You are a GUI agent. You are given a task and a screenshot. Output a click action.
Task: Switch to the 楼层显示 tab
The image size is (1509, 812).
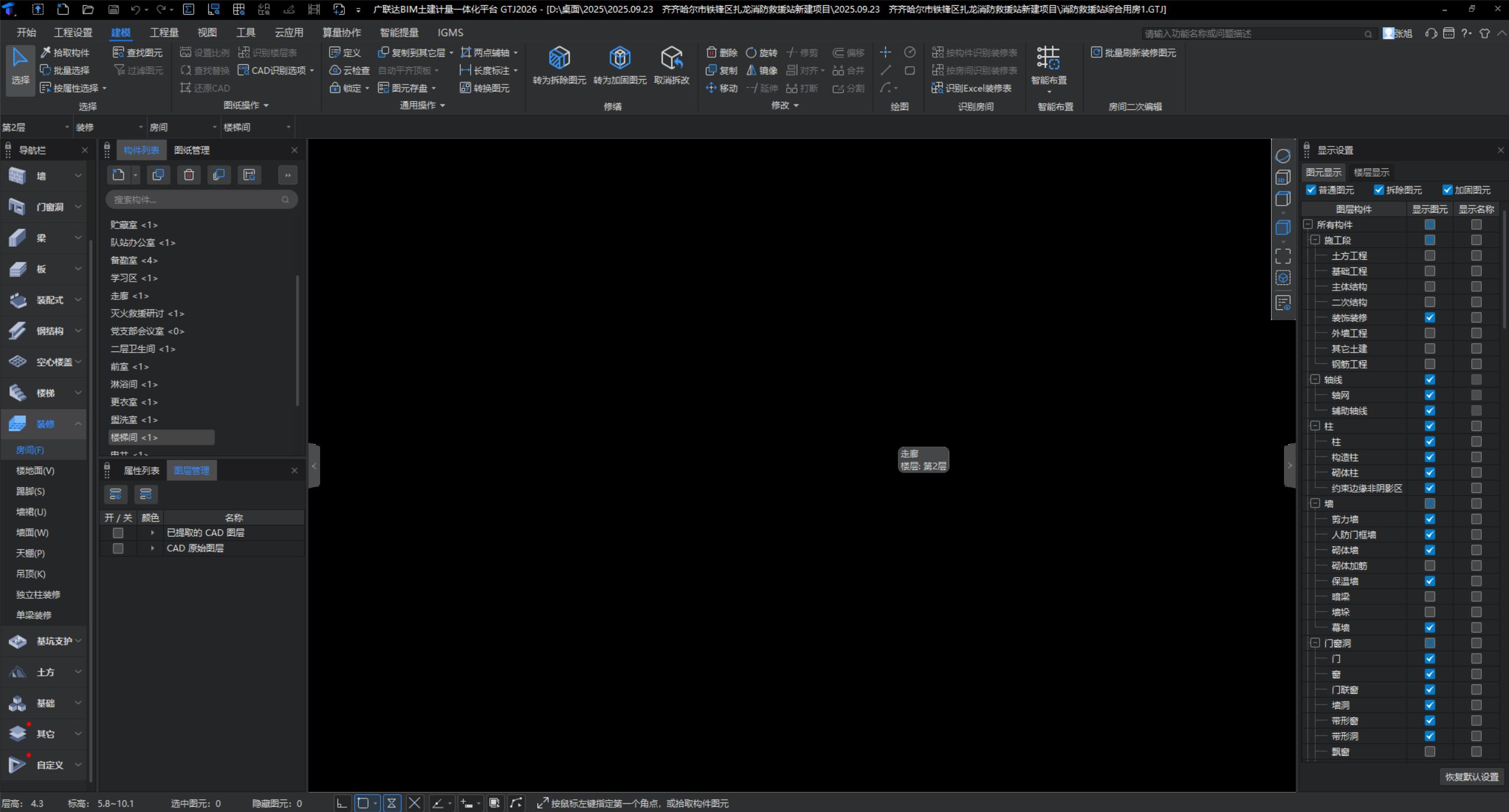tap(1371, 172)
